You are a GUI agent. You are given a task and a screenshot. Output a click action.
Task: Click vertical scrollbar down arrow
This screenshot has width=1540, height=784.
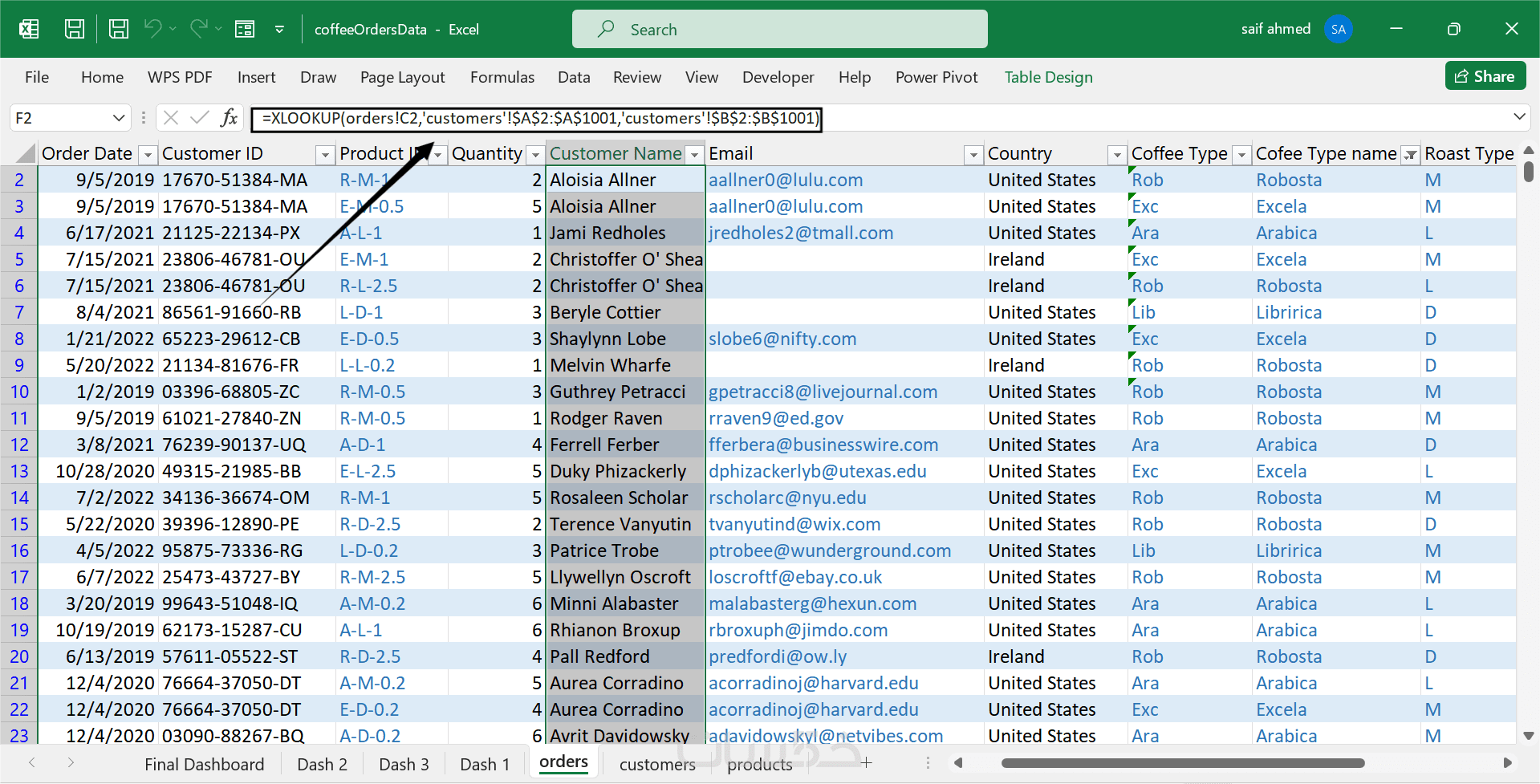pyautogui.click(x=1528, y=735)
